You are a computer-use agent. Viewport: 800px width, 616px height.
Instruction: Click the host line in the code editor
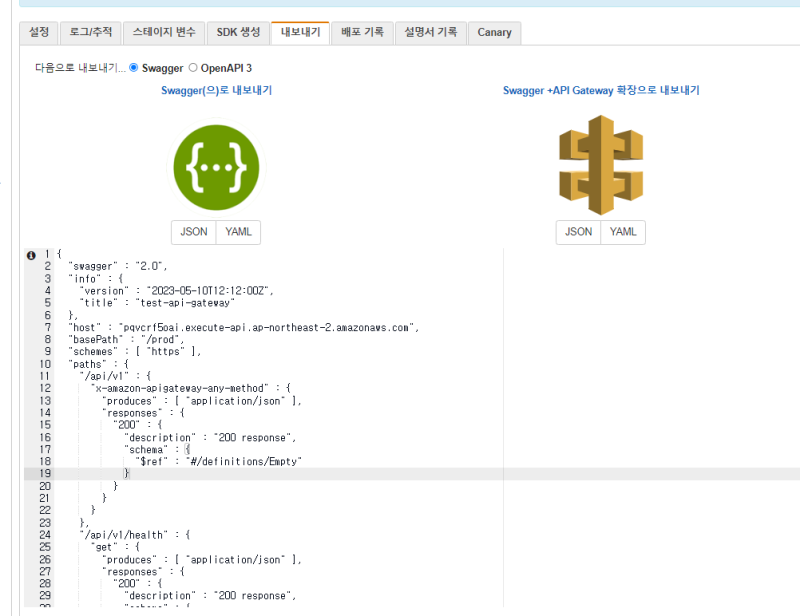pos(240,327)
